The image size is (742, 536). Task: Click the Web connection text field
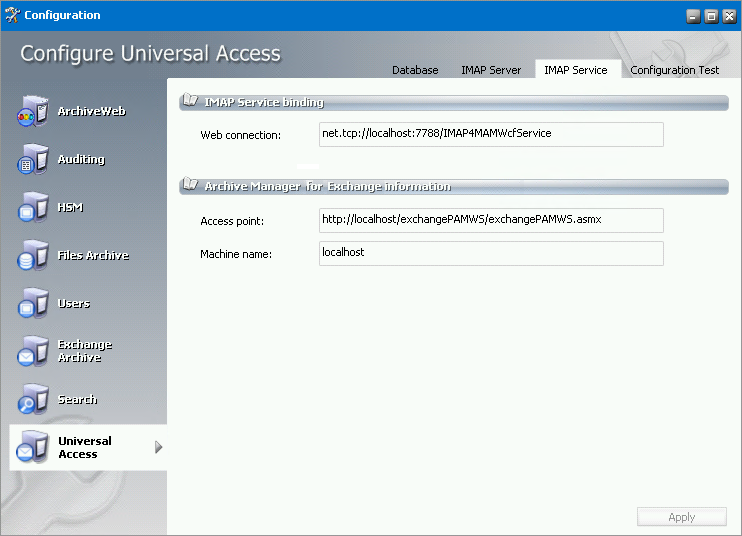490,134
